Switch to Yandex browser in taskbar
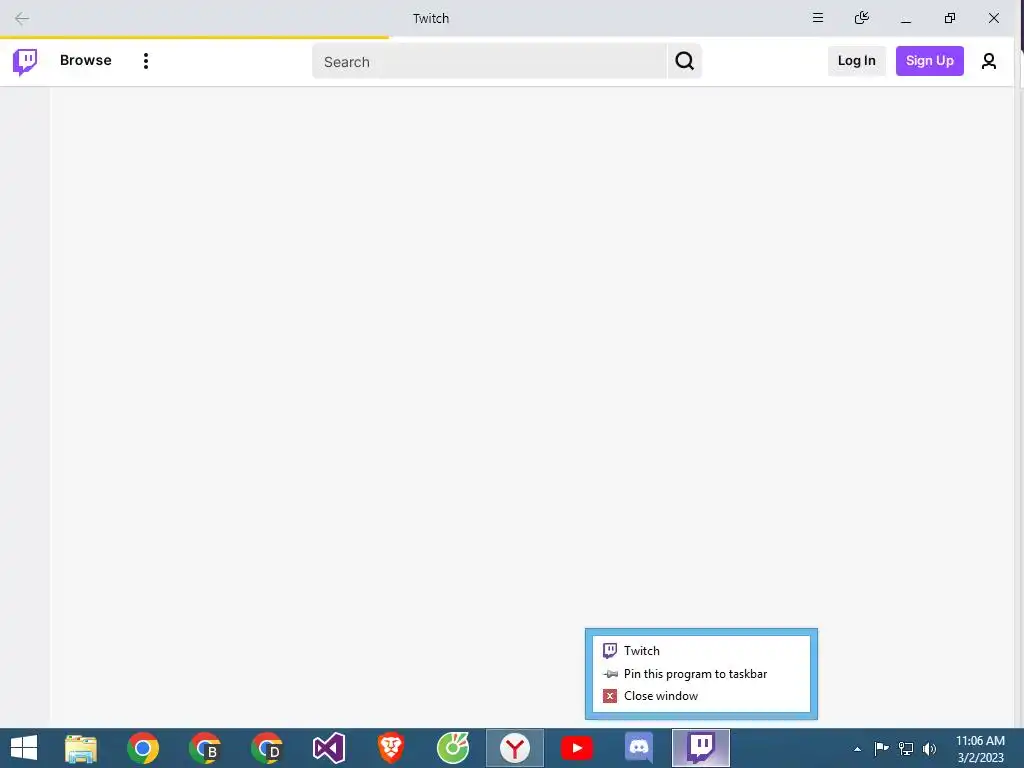The height and width of the screenshot is (768, 1024). click(x=515, y=748)
